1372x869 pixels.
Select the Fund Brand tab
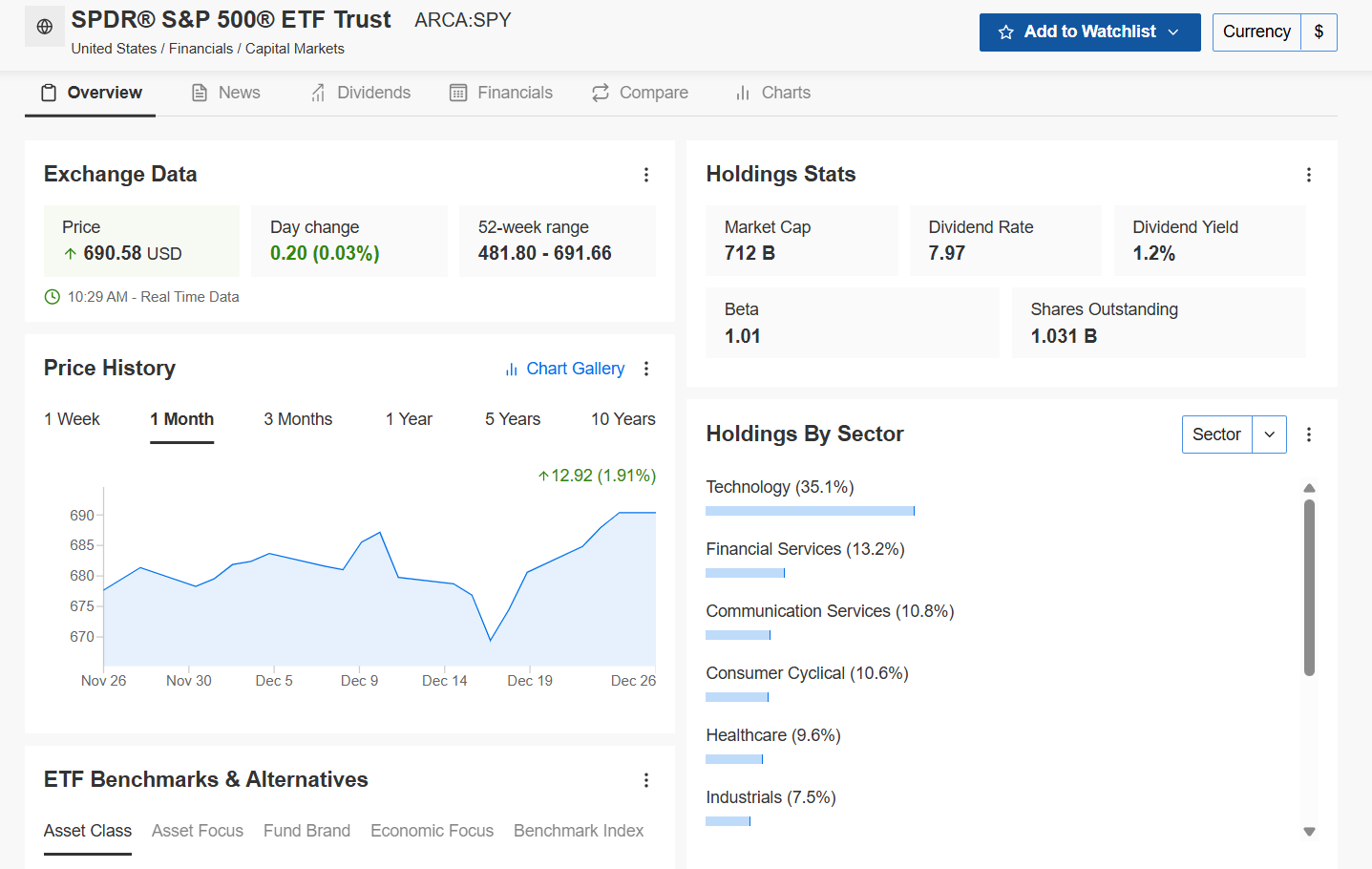tap(306, 831)
